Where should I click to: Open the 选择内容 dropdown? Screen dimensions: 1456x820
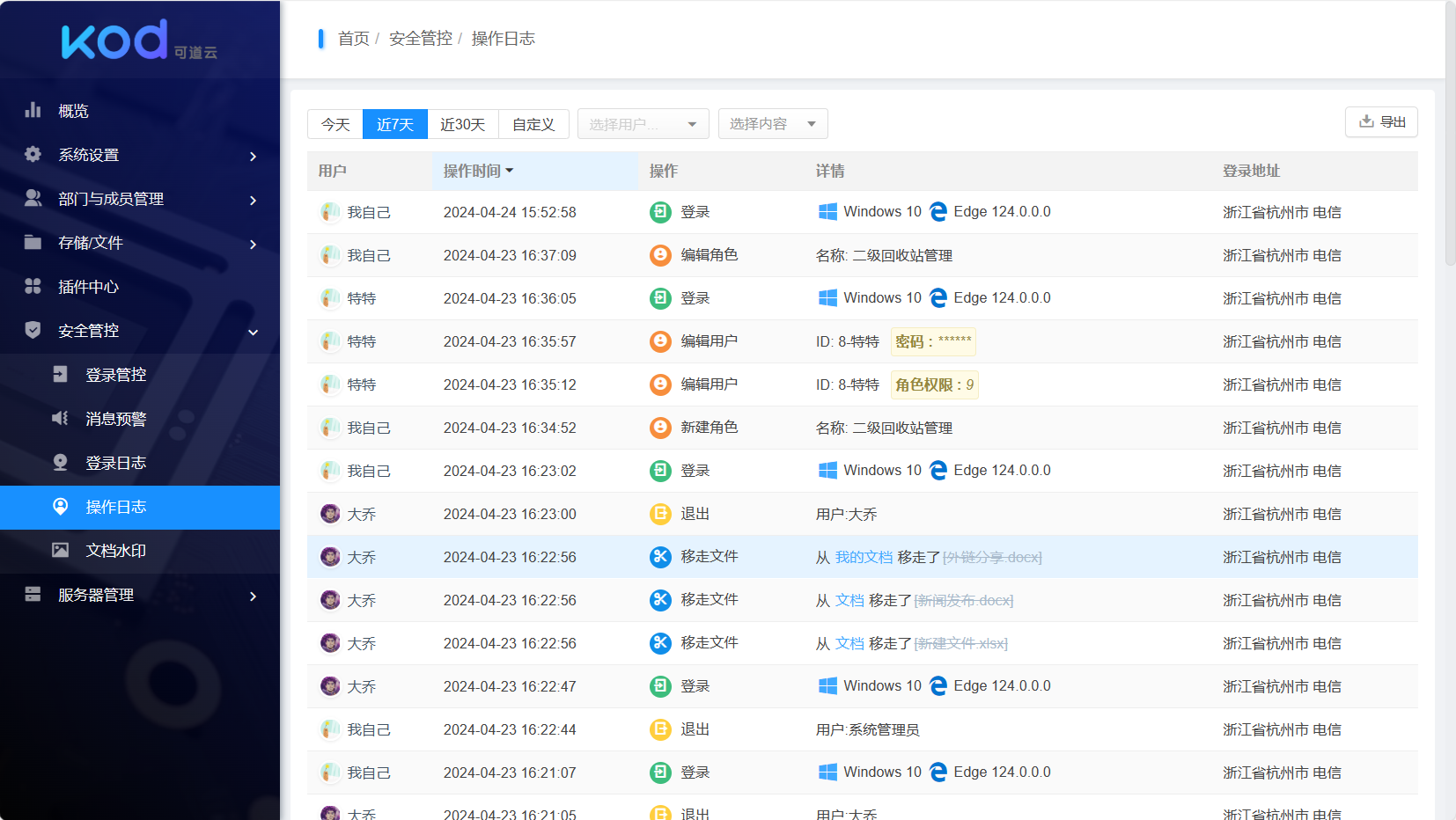[773, 124]
